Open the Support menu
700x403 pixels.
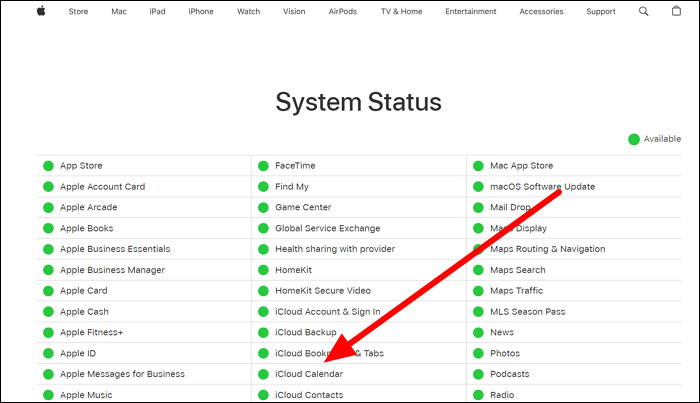600,12
